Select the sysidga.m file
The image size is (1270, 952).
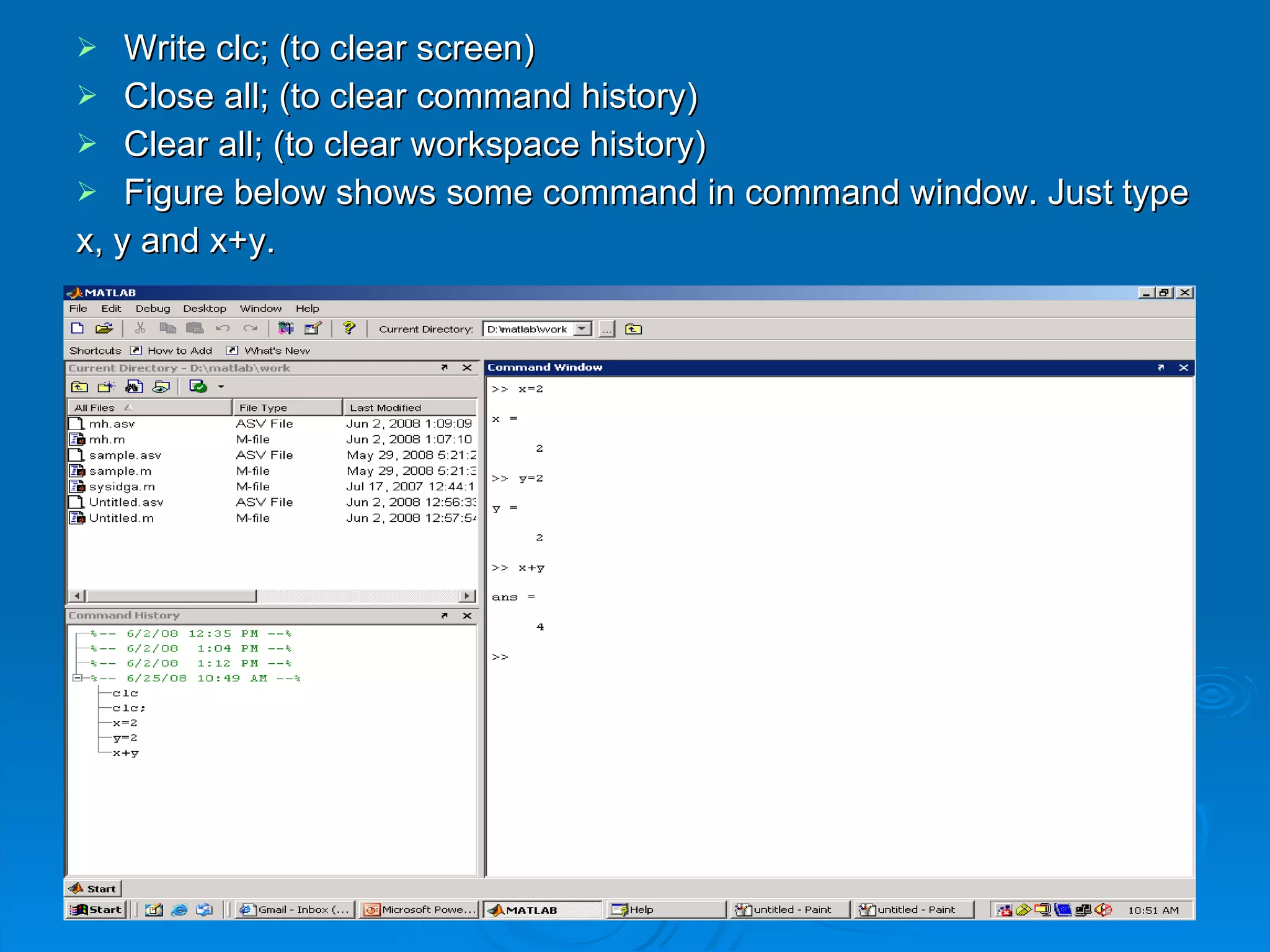(122, 487)
